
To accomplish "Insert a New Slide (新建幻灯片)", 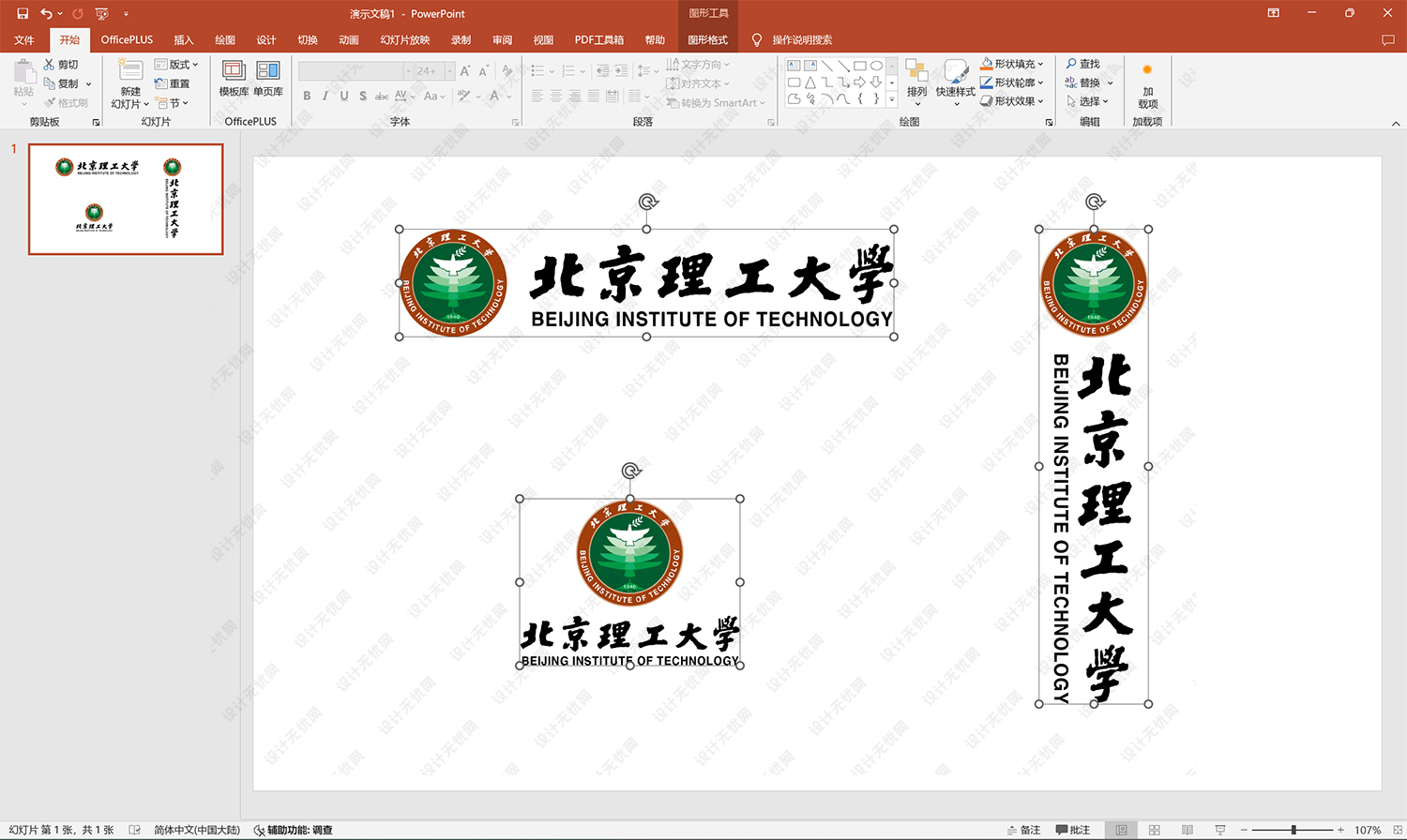I will pyautogui.click(x=130, y=84).
